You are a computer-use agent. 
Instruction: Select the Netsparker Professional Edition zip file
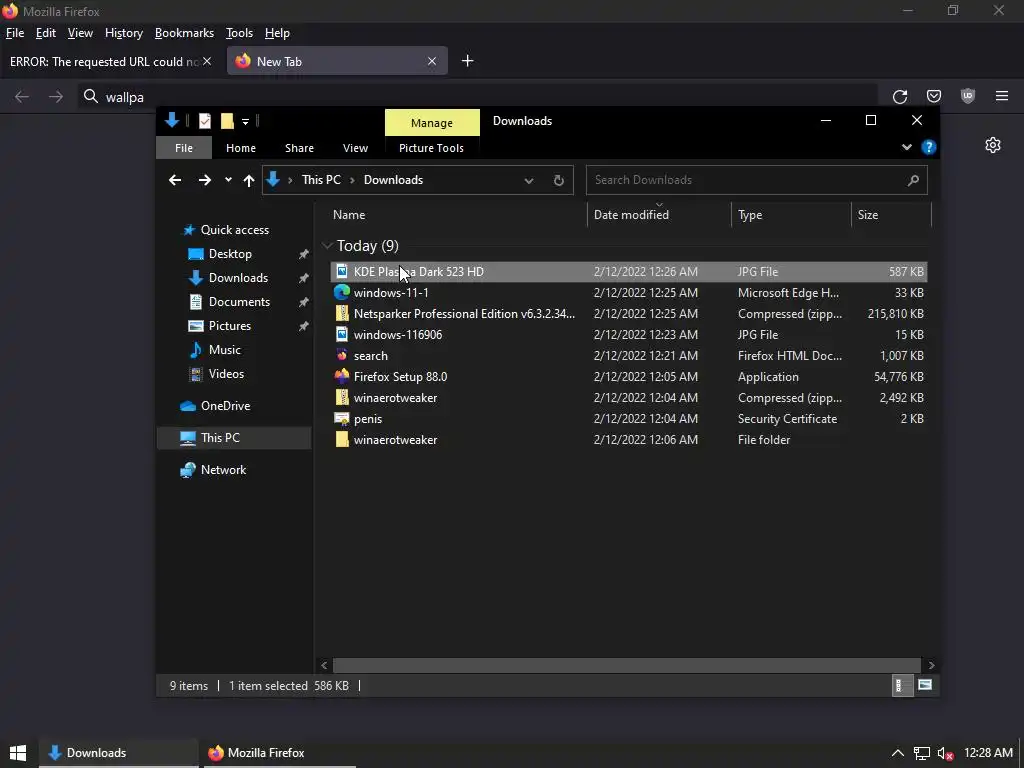click(x=628, y=313)
